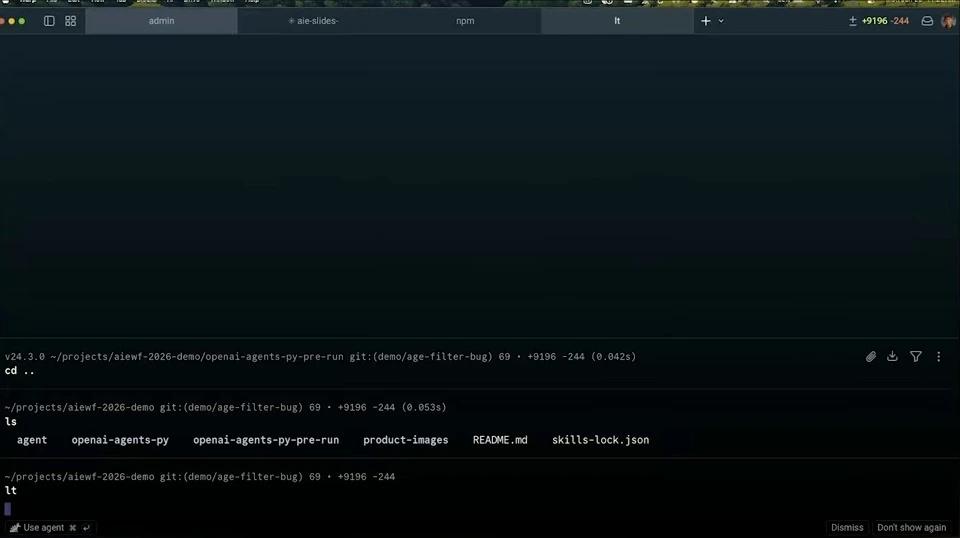Filter block output with the funnel icon

(915, 356)
